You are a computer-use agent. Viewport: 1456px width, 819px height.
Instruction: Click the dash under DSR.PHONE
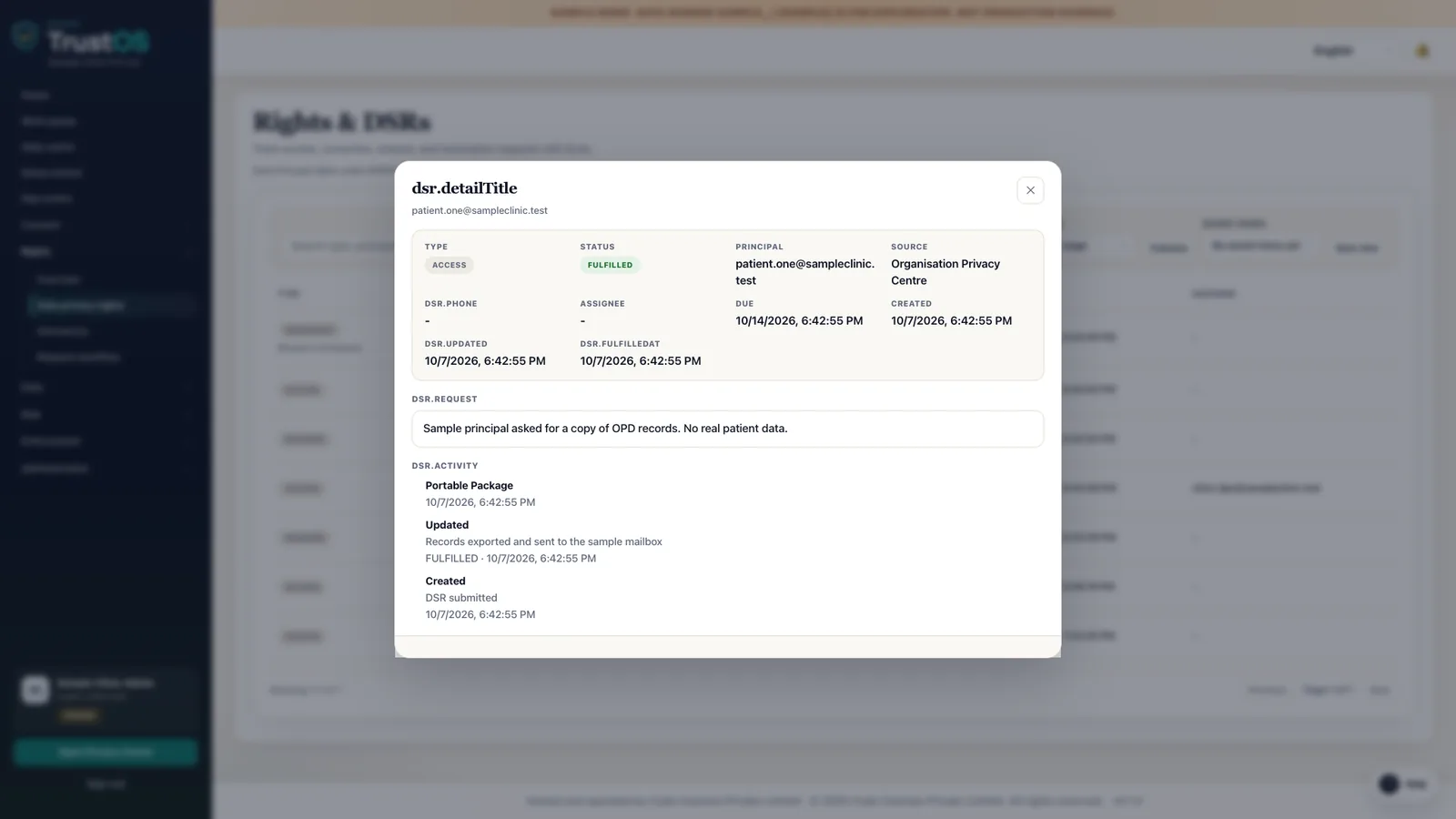point(427,320)
